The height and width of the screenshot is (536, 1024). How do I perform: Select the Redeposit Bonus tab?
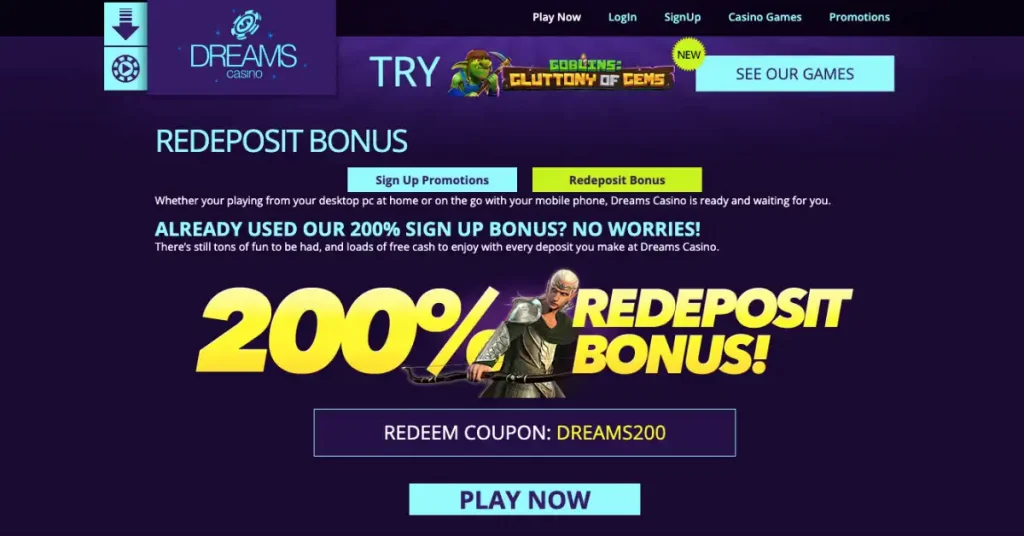617,180
